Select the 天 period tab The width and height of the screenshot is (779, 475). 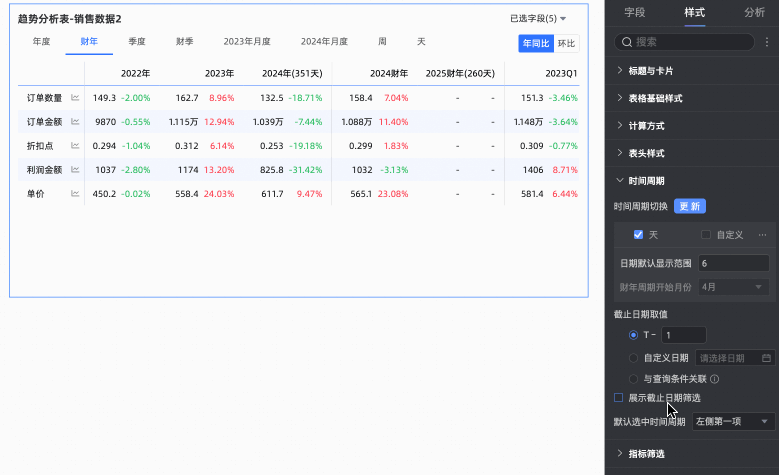click(421, 42)
